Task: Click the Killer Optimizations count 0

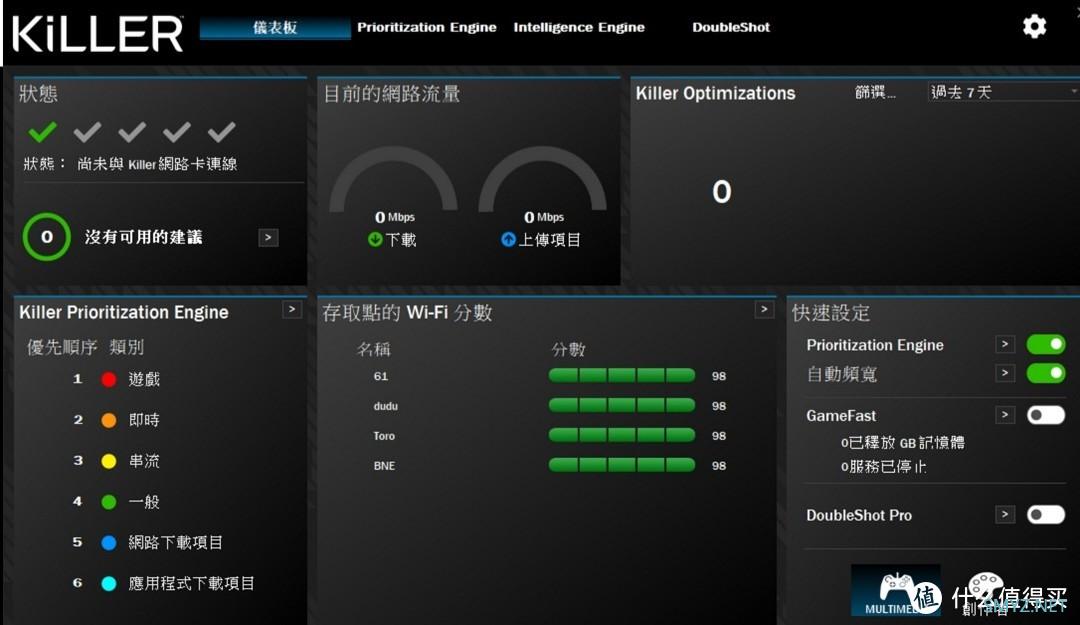Action: [721, 192]
